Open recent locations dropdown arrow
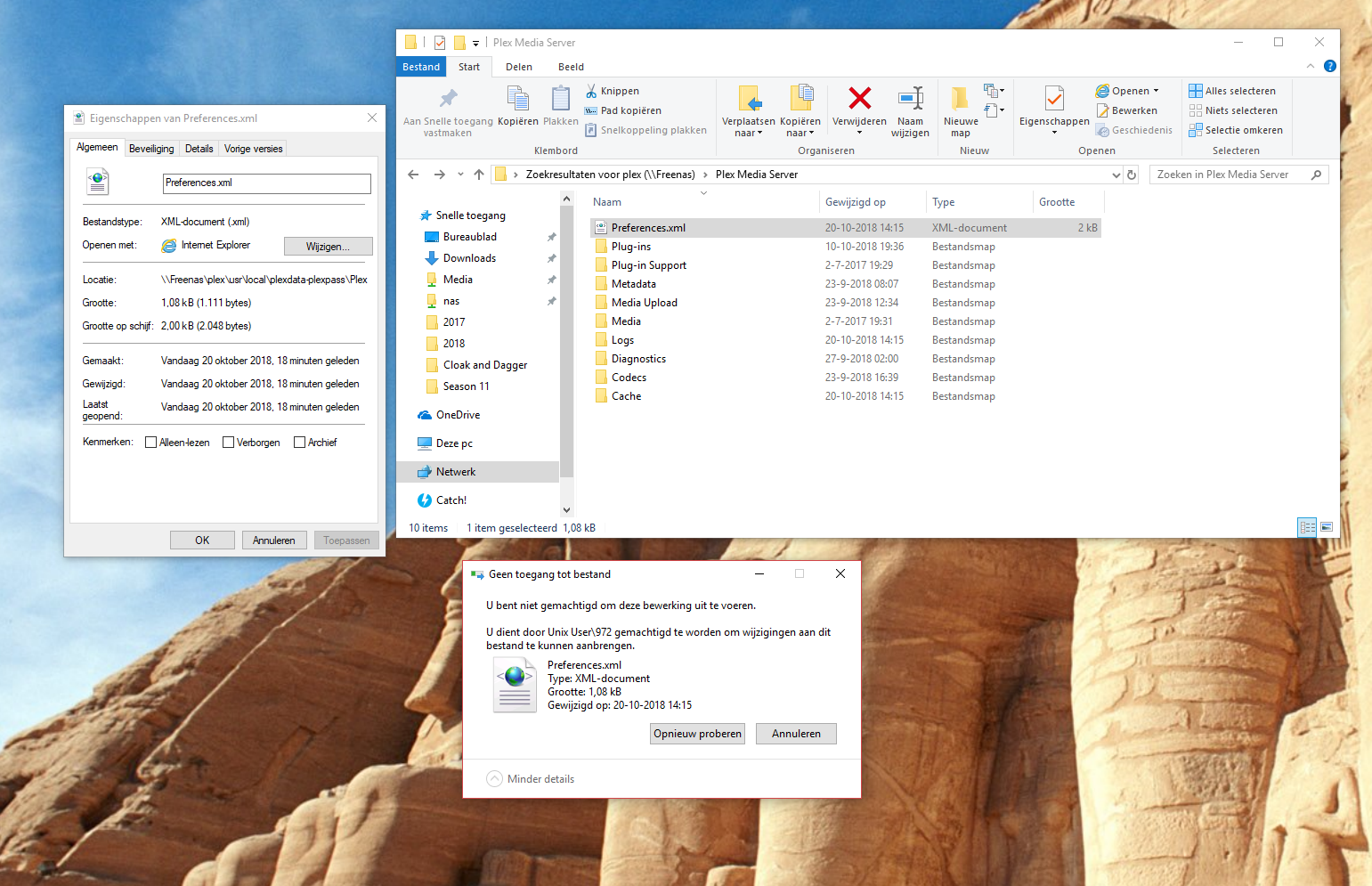1372x886 pixels. [460, 175]
